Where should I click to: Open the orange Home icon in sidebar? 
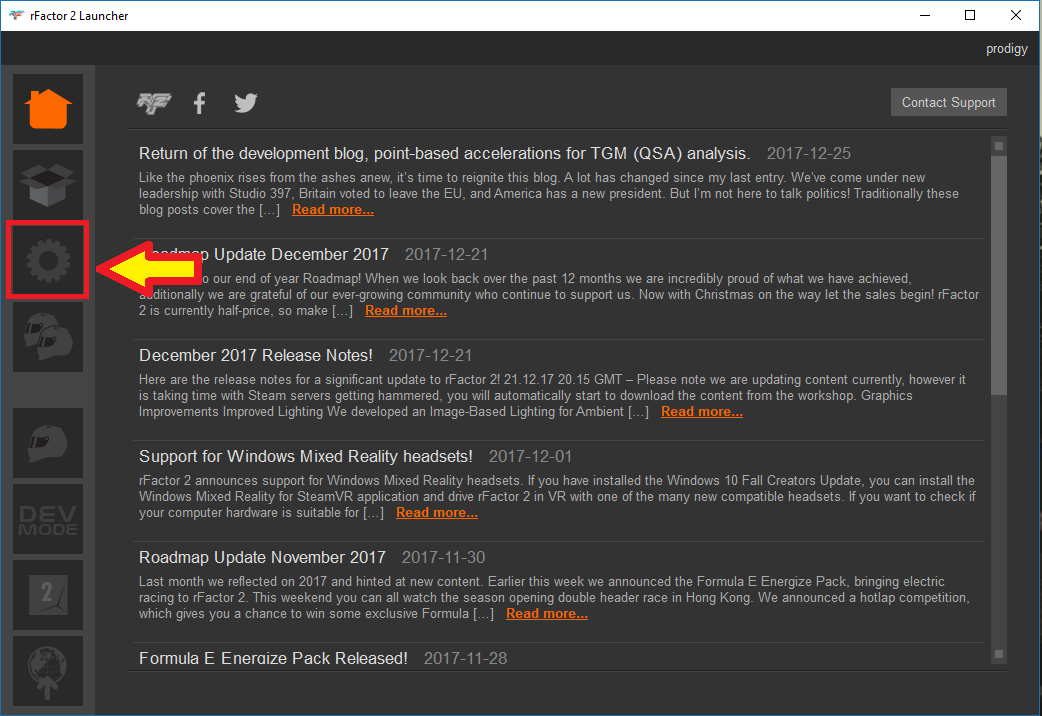(48, 109)
